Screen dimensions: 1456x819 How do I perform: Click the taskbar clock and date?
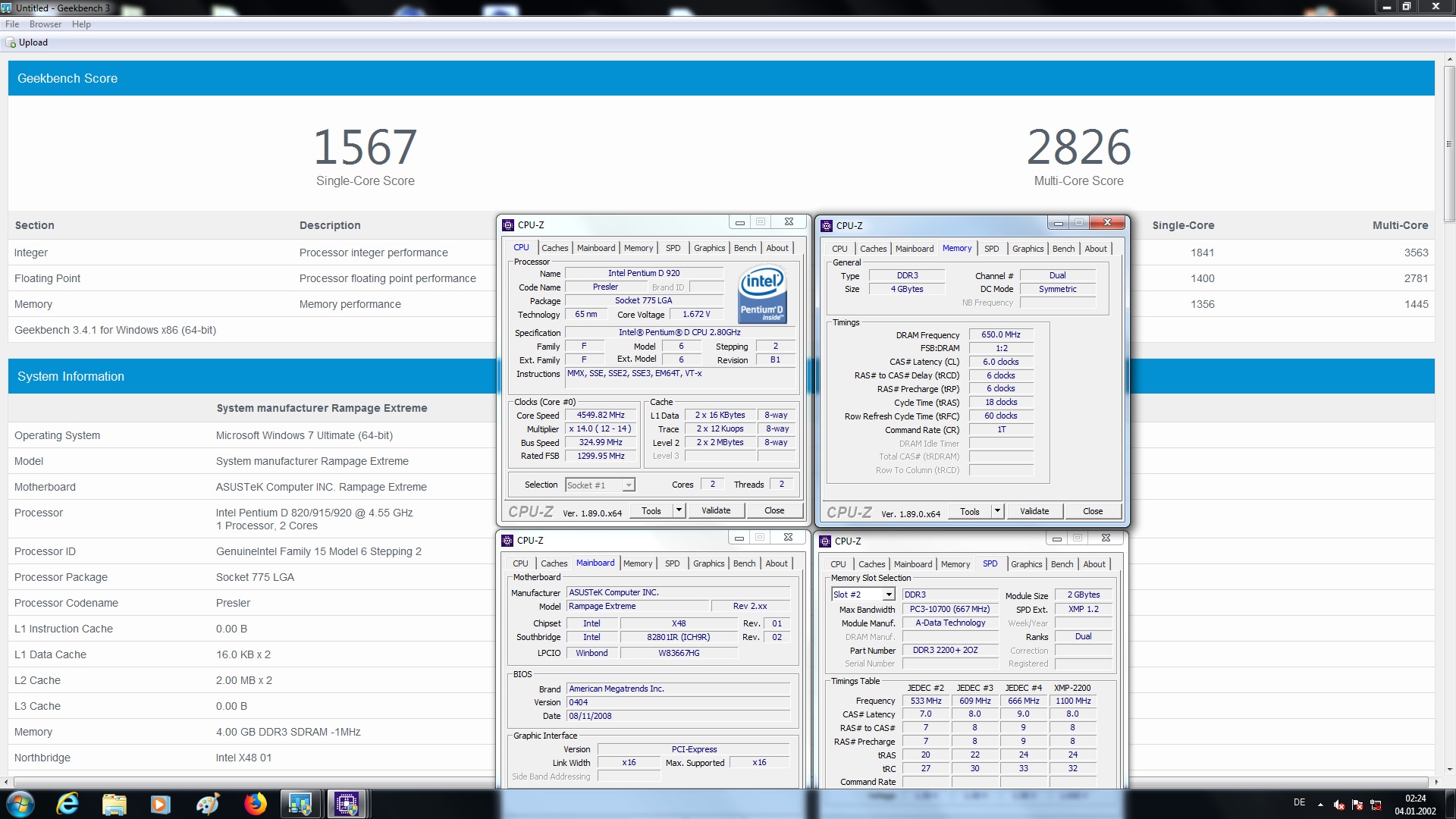click(1415, 805)
